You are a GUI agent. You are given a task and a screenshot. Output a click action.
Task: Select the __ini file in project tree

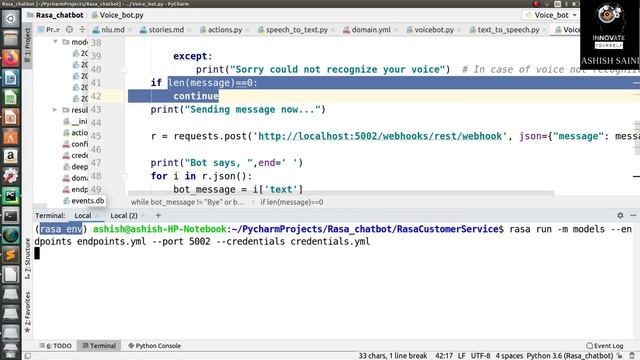[x=76, y=121]
